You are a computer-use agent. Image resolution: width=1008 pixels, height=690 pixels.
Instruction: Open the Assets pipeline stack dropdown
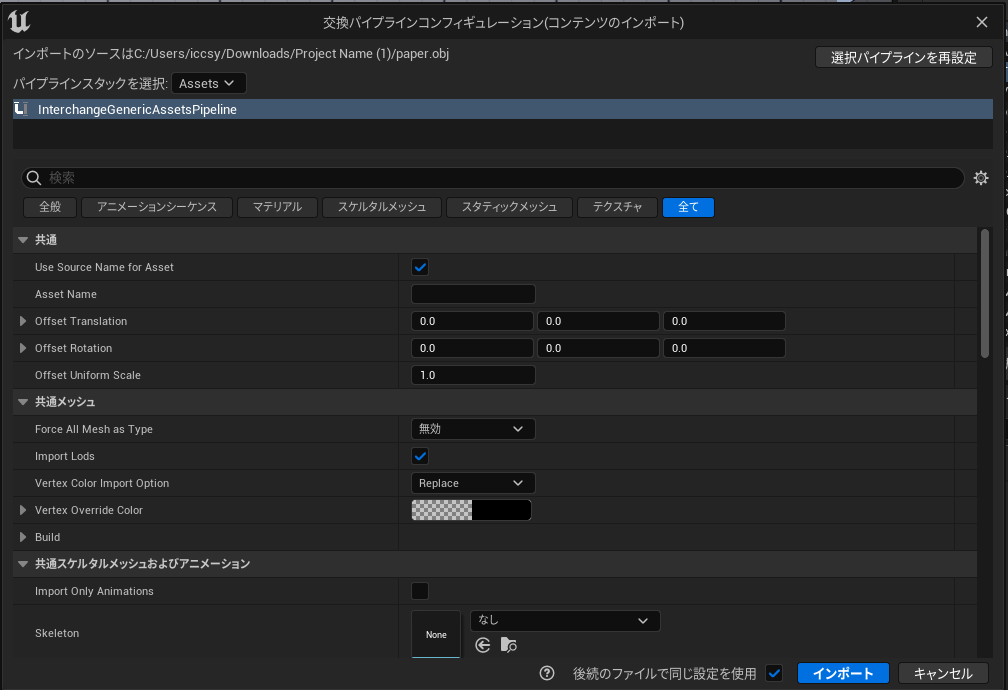208,84
